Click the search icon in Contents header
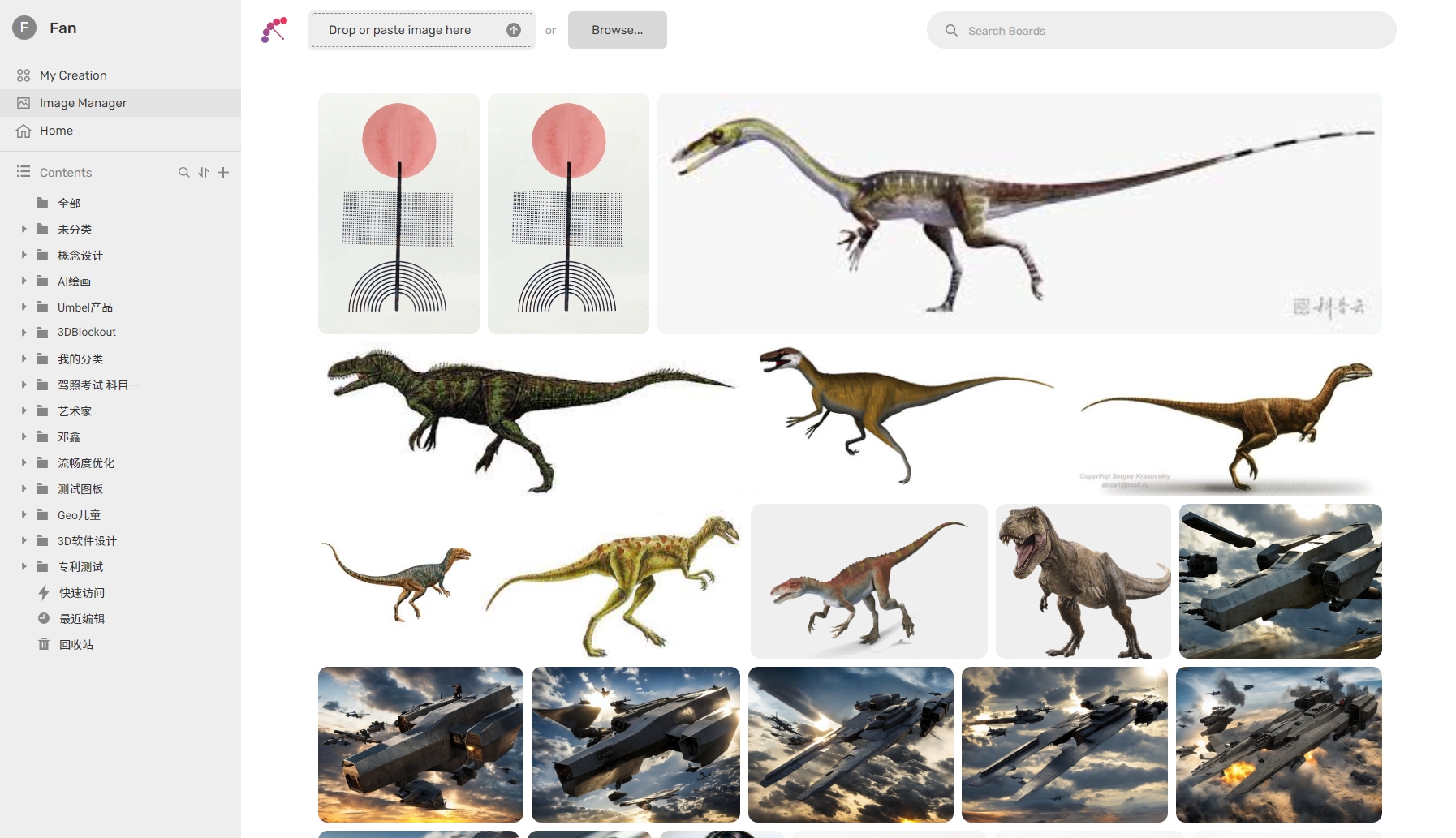The width and height of the screenshot is (1456, 838). (183, 172)
